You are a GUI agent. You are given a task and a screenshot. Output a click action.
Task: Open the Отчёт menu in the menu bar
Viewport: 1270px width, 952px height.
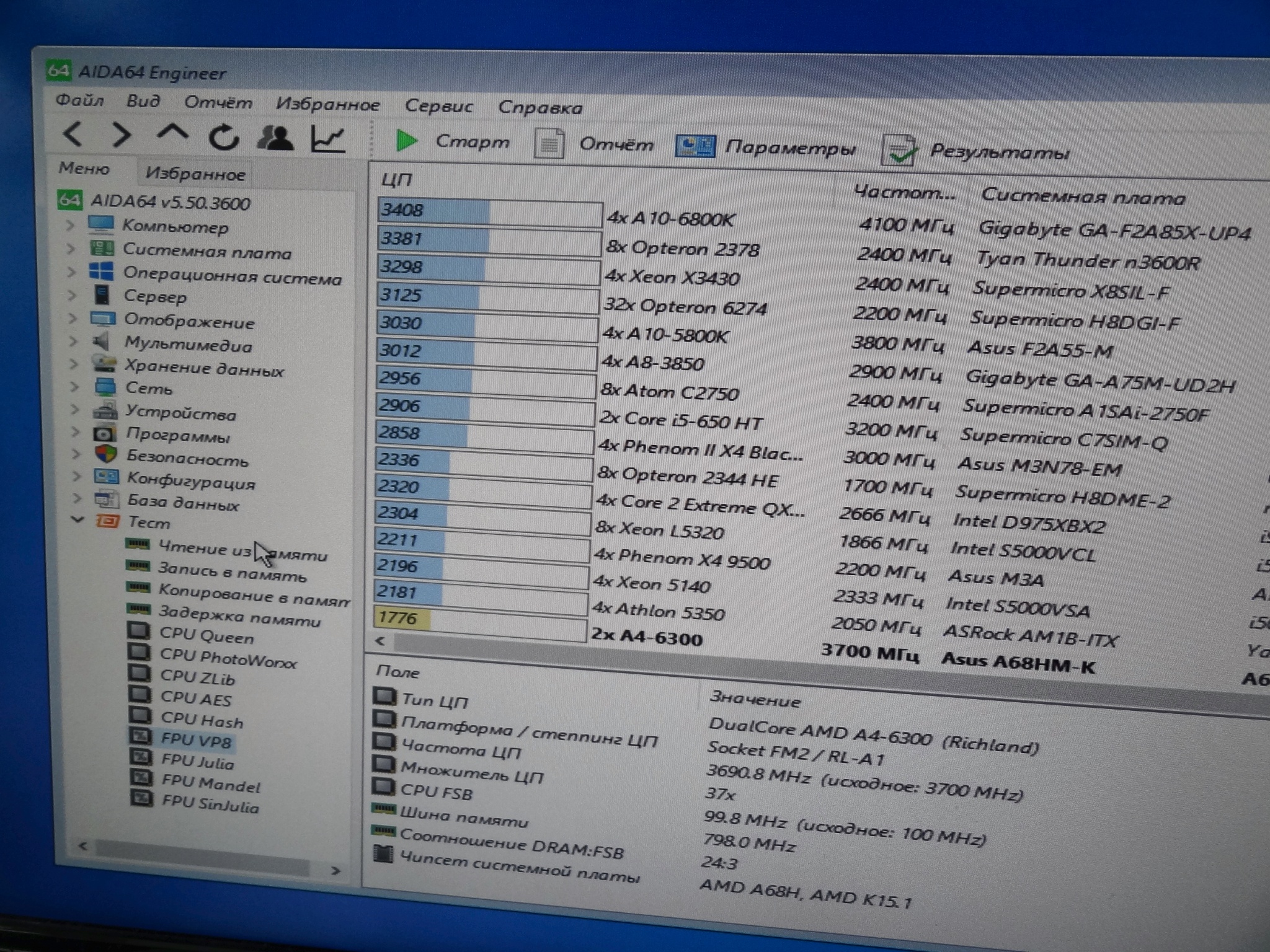pos(218,102)
